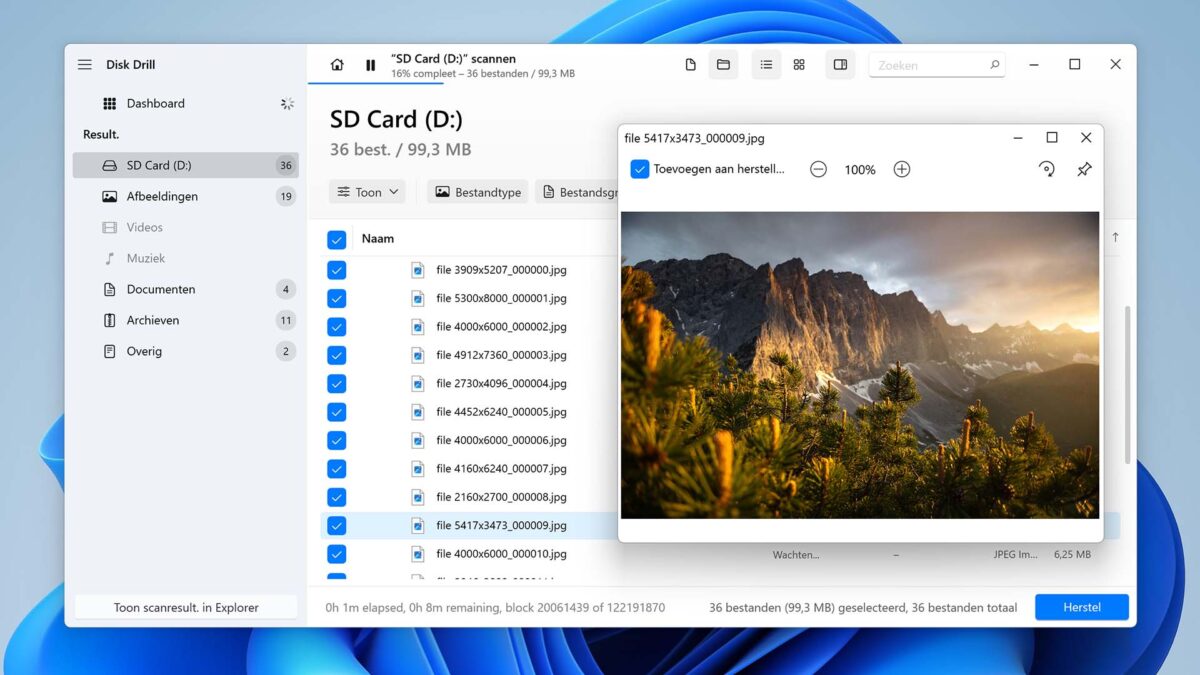Toggle the select-all checkbox beside Naam
Screen dimensions: 1200x675
point(337,240)
